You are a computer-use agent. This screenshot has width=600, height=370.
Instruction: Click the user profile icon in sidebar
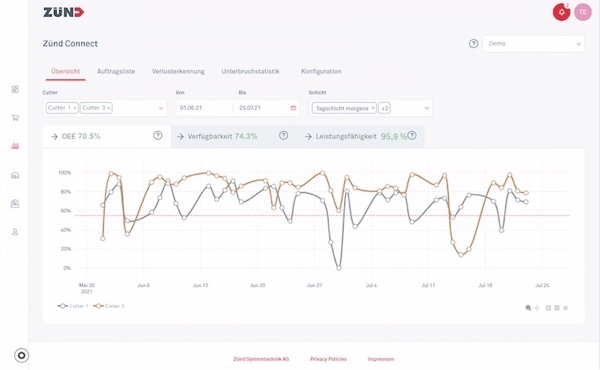(x=15, y=232)
